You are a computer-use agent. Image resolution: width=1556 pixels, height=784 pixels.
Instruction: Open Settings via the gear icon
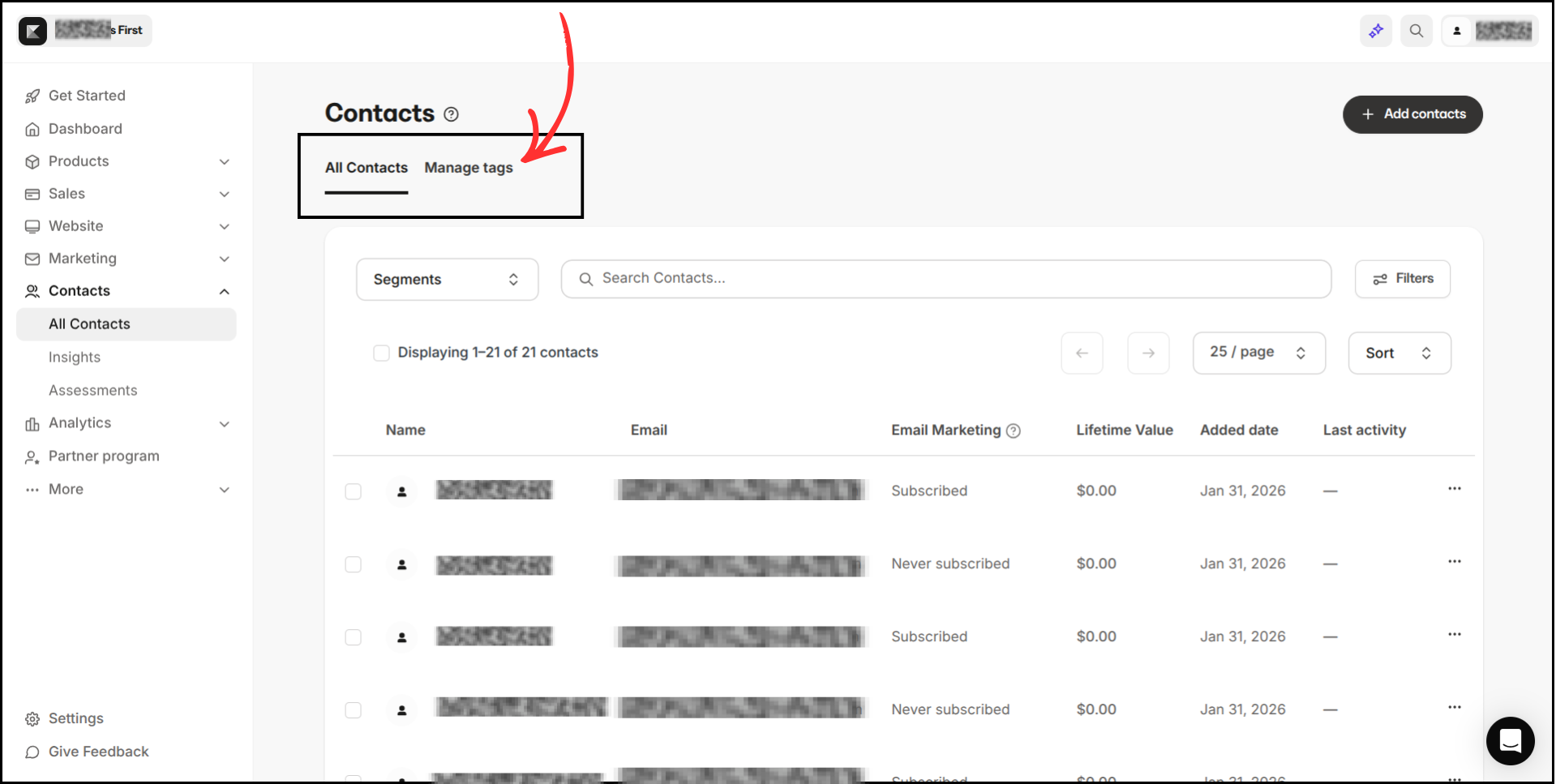32,718
